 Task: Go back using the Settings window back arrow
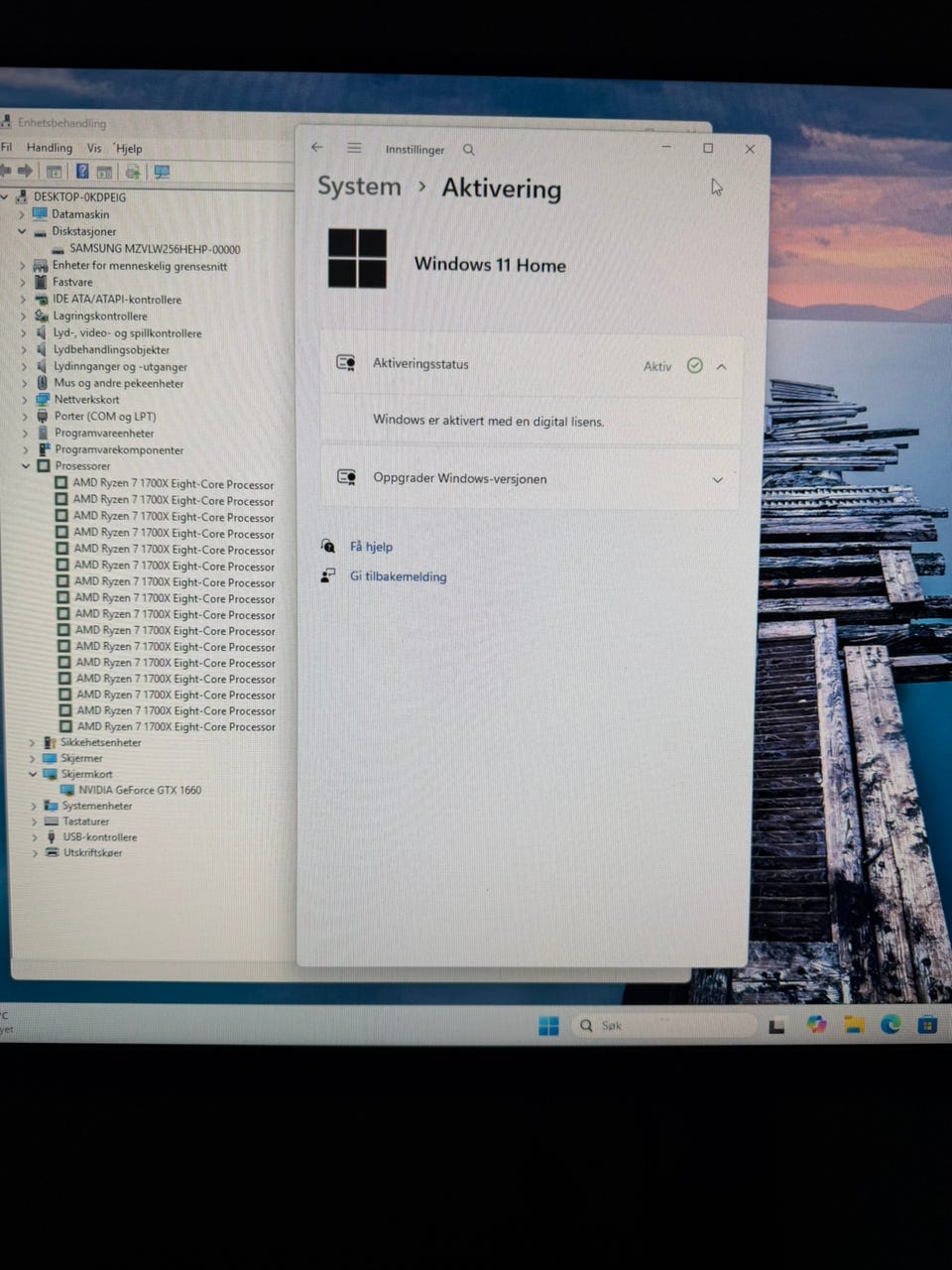coord(317,148)
